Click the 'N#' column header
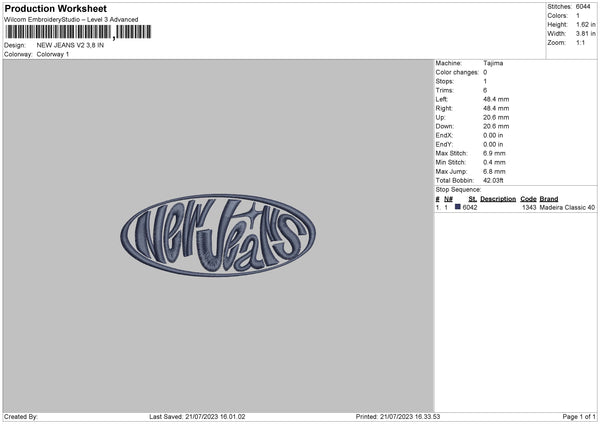Screen dimensions: 600x424 coord(448,199)
